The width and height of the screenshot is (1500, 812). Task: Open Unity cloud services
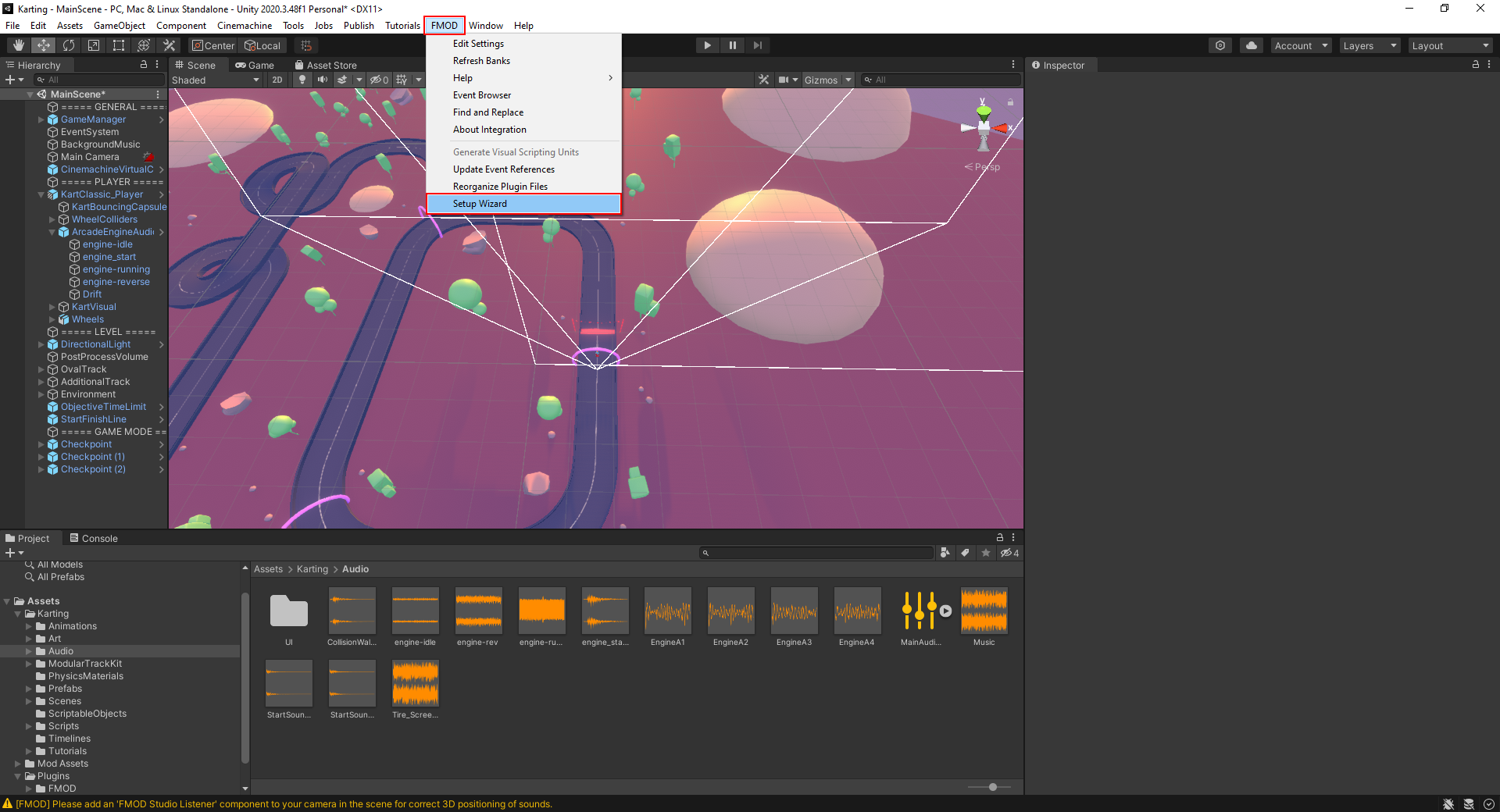[x=1252, y=45]
